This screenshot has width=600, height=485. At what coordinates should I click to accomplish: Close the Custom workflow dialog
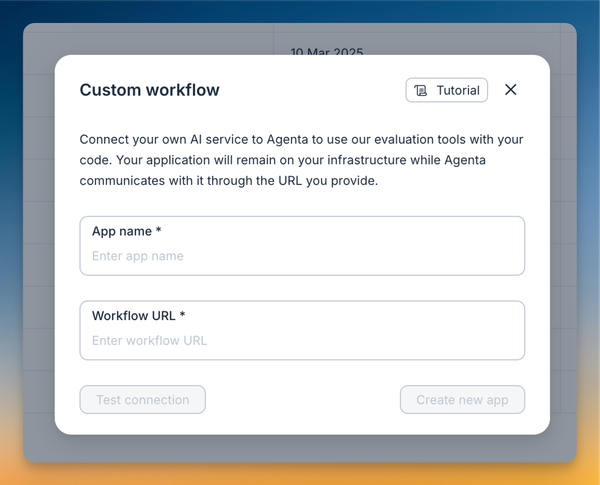[x=510, y=90]
